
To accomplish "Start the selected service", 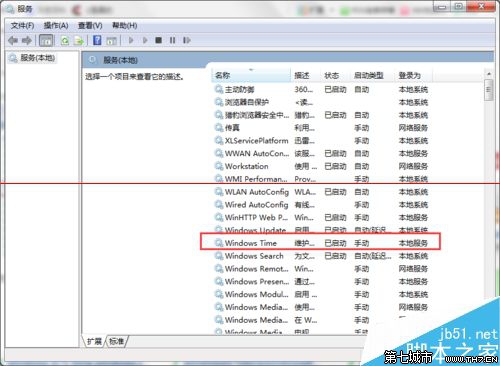I will tap(131, 40).
